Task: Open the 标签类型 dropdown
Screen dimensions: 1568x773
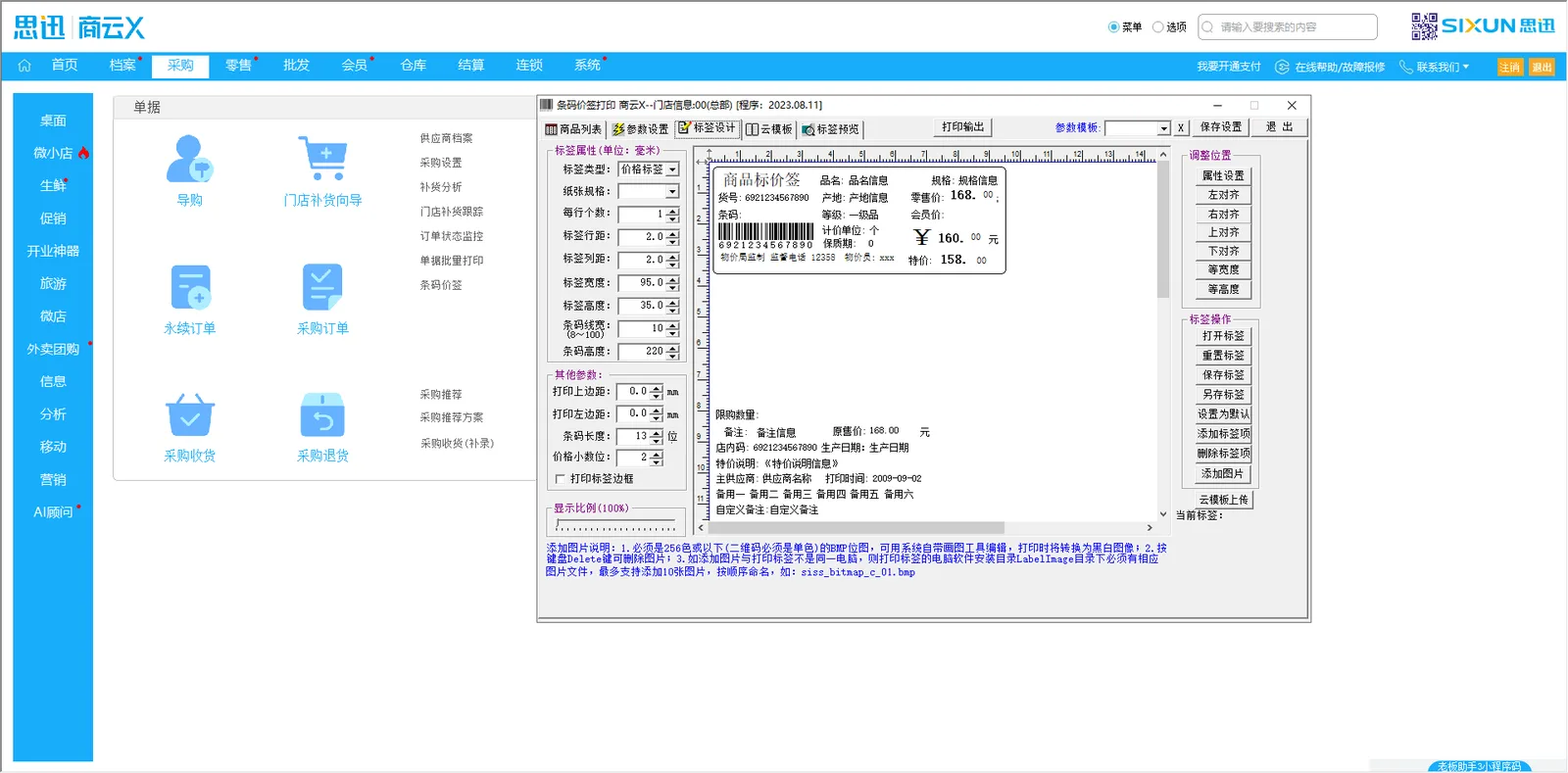Action: [x=672, y=169]
